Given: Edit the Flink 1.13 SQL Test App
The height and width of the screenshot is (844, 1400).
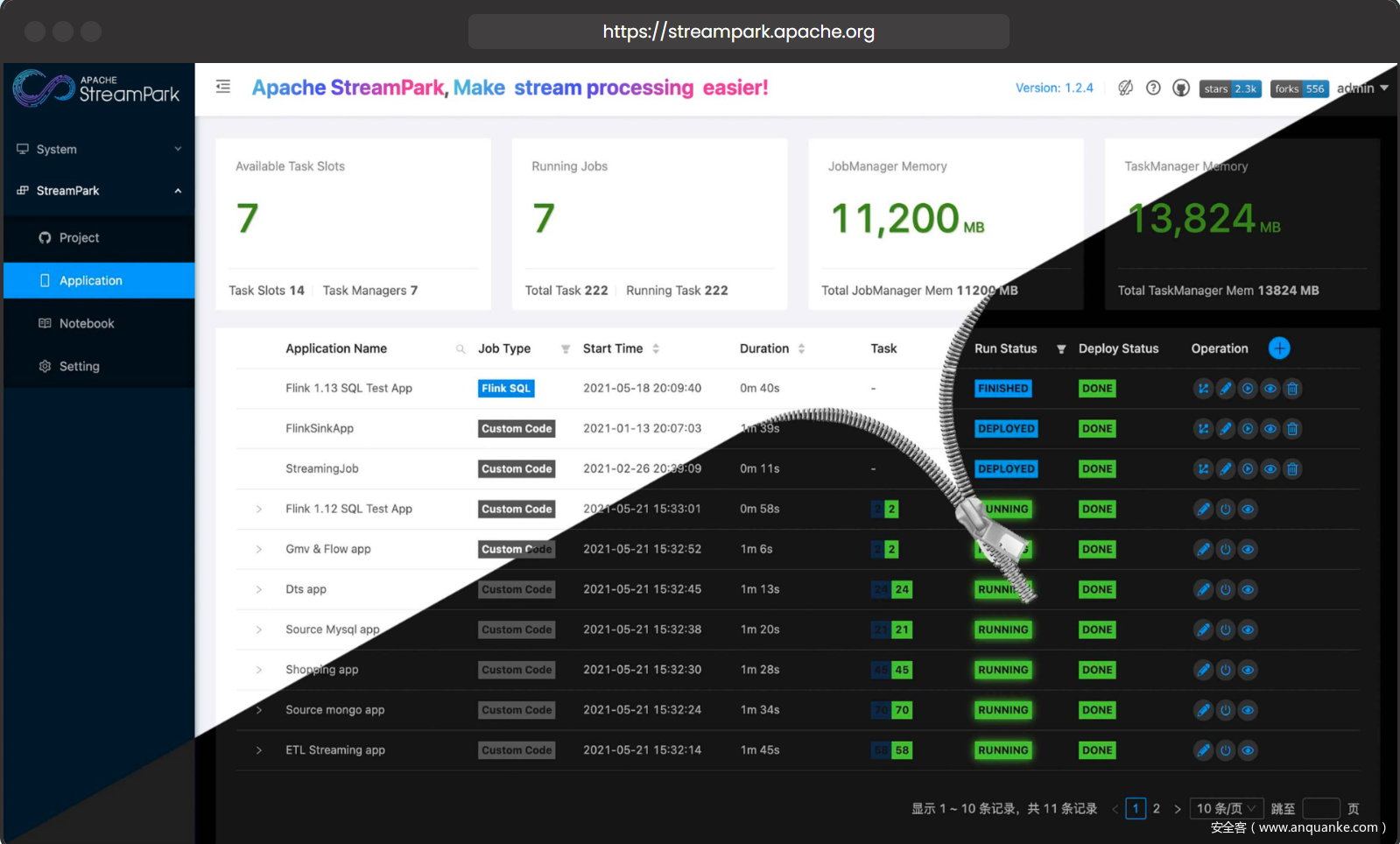Looking at the screenshot, I should tap(1226, 389).
